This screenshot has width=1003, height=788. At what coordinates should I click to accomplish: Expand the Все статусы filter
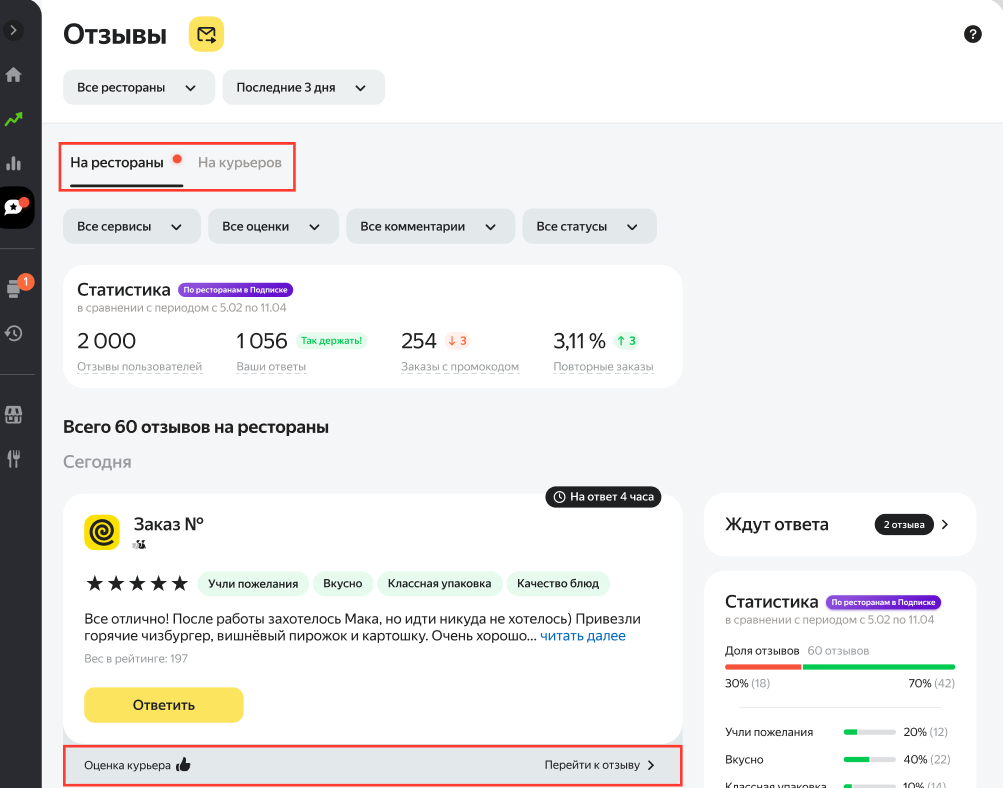(588, 226)
